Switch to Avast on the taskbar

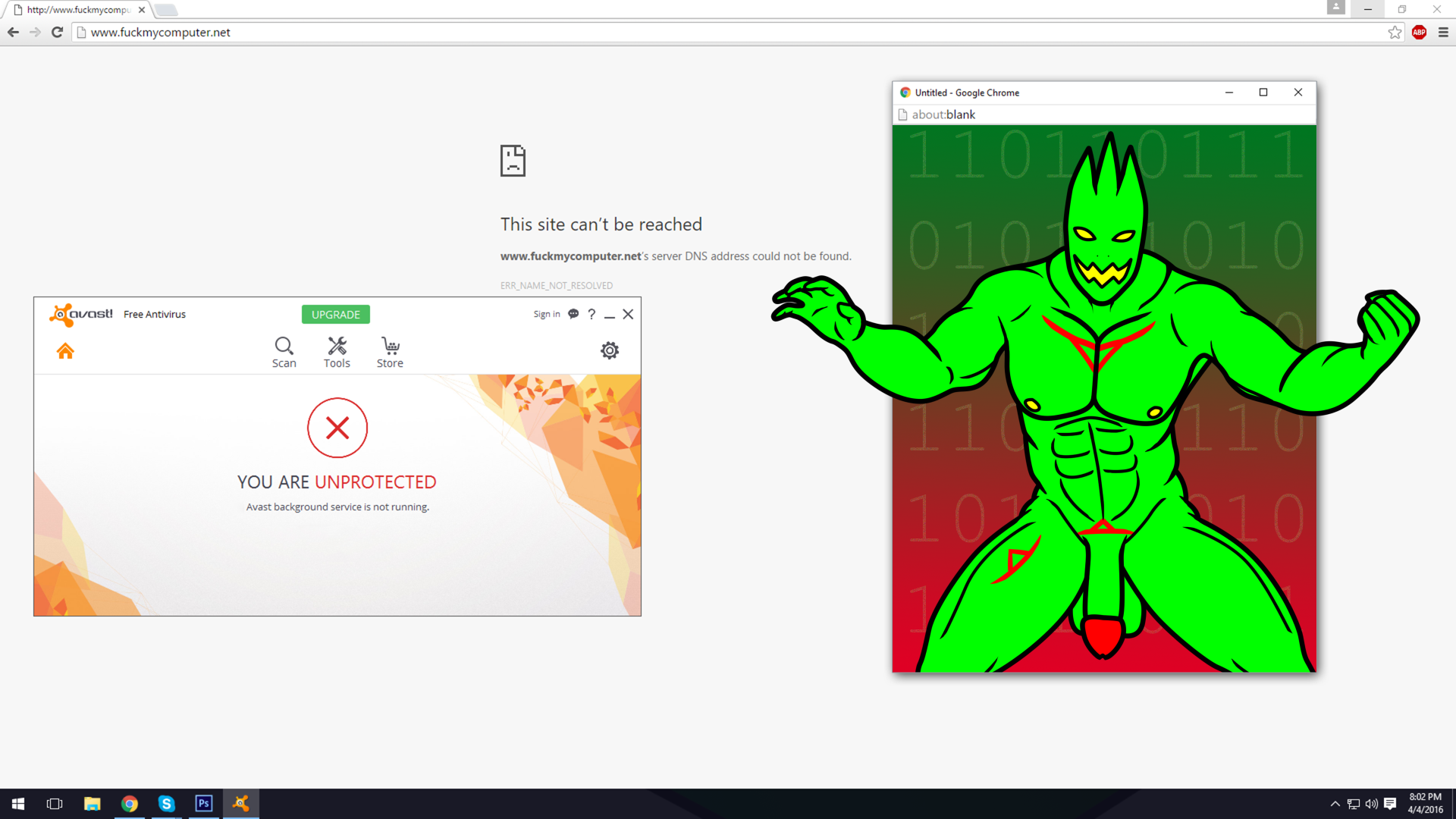(241, 804)
